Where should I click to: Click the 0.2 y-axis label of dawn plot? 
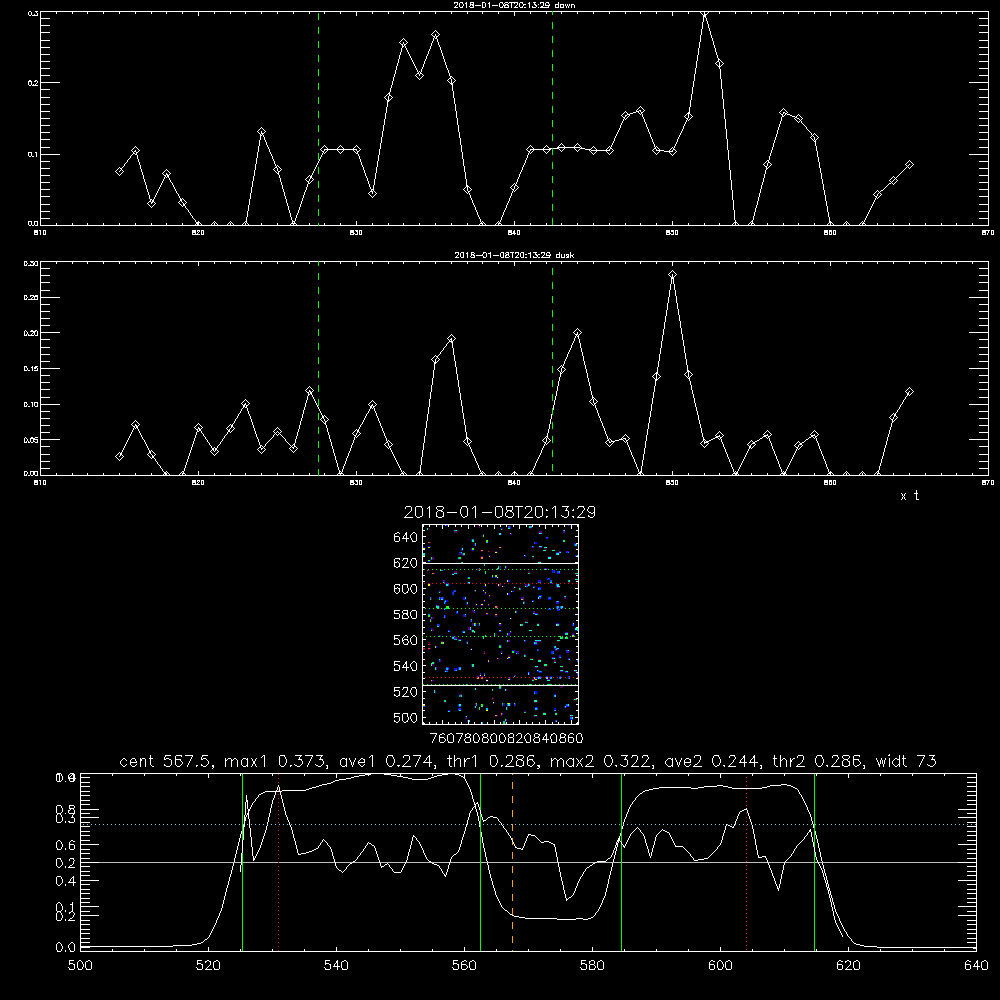(33, 83)
